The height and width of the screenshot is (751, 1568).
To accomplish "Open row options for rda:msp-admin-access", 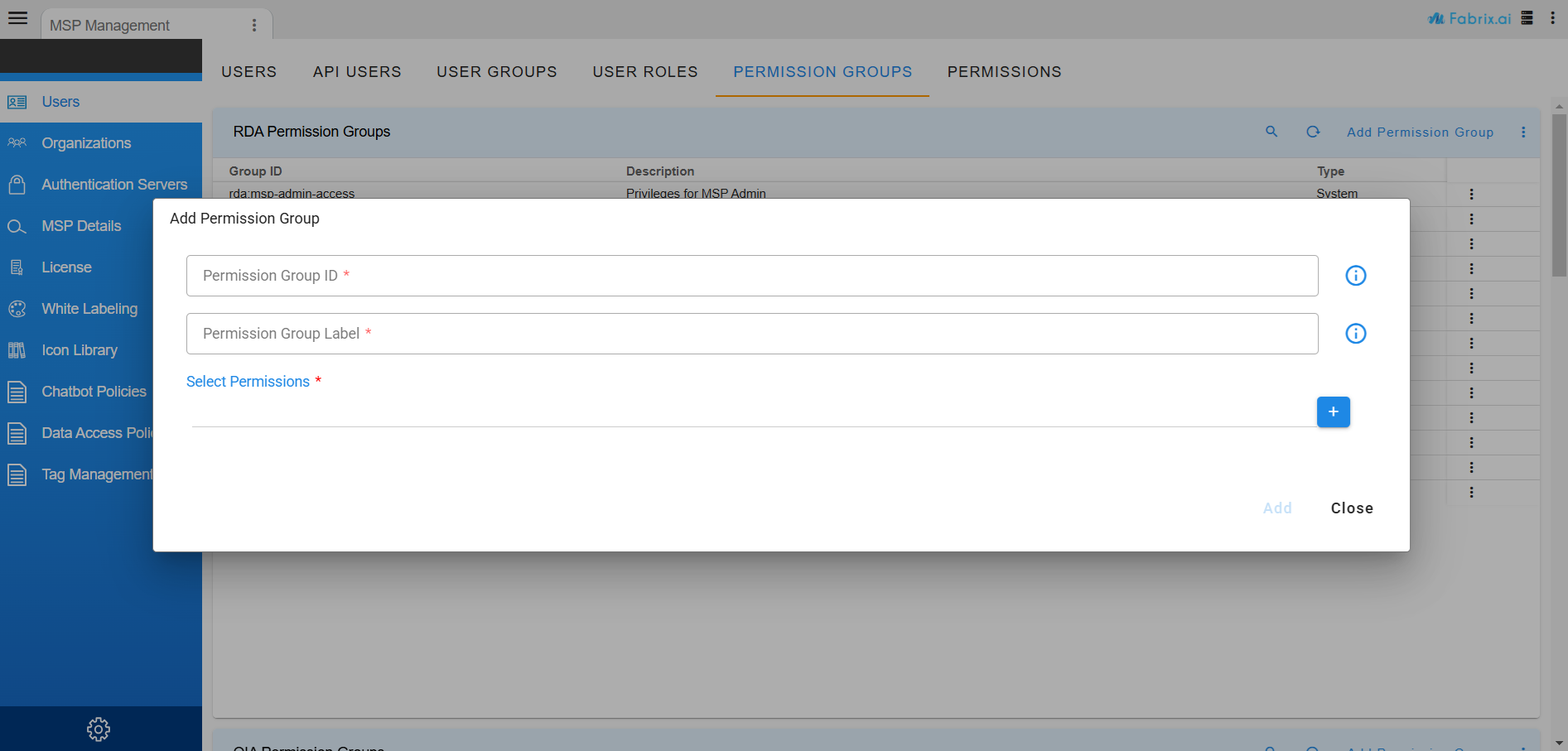I will click(1472, 194).
